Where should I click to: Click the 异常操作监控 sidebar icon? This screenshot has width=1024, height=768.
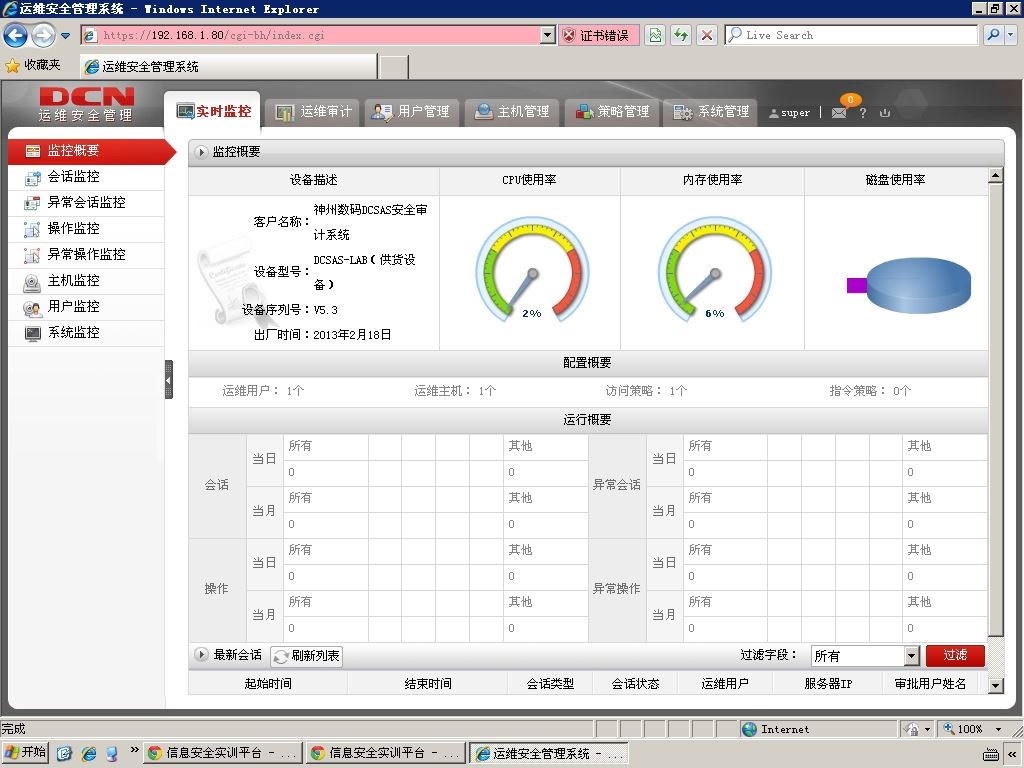click(x=32, y=255)
